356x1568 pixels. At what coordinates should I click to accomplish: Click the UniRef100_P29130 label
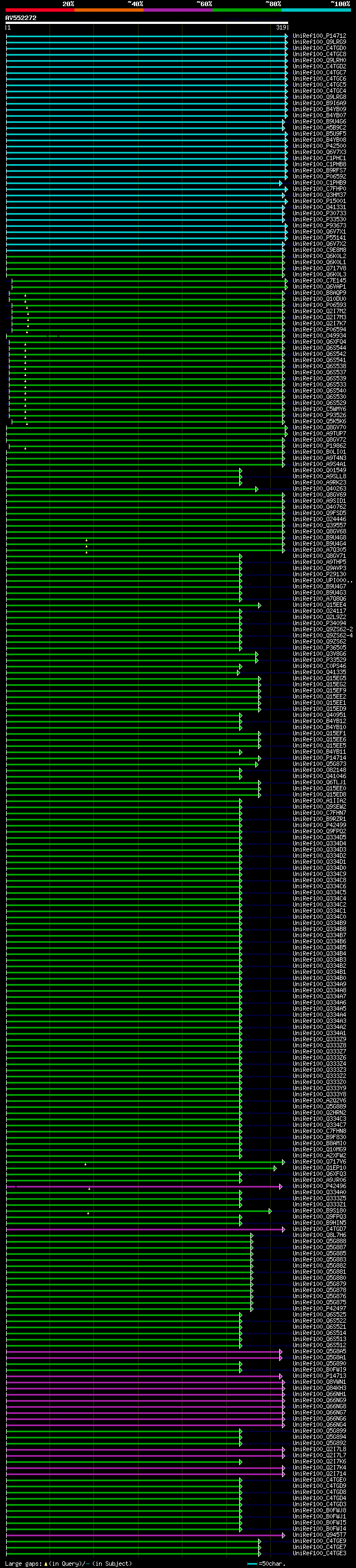319,575
